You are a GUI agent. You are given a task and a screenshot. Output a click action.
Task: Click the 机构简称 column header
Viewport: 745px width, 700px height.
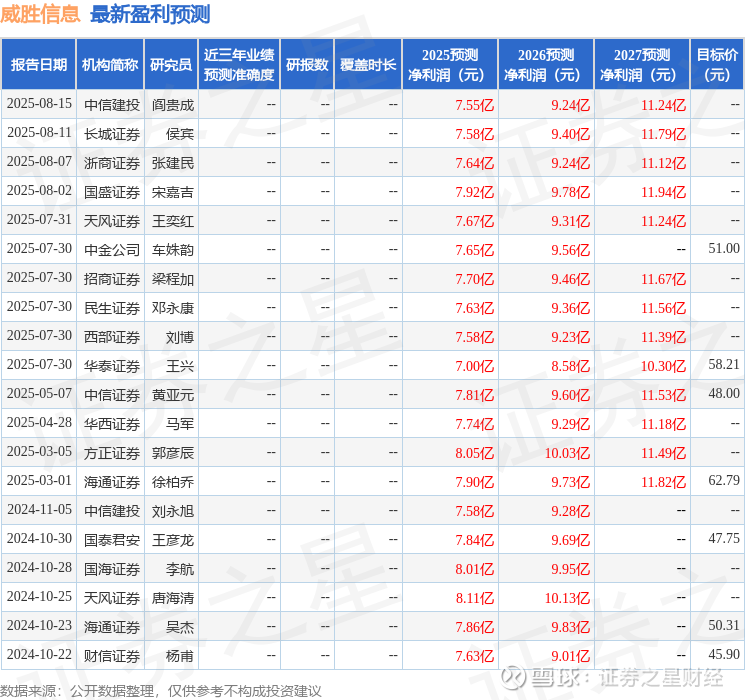pyautogui.click(x=110, y=65)
